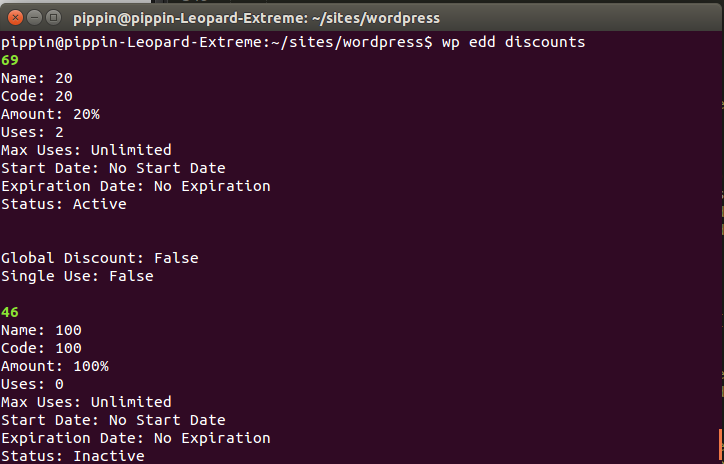The width and height of the screenshot is (724, 464).
Task: Click the 'Amount: 20%' line
Action: pyautogui.click(x=50, y=114)
